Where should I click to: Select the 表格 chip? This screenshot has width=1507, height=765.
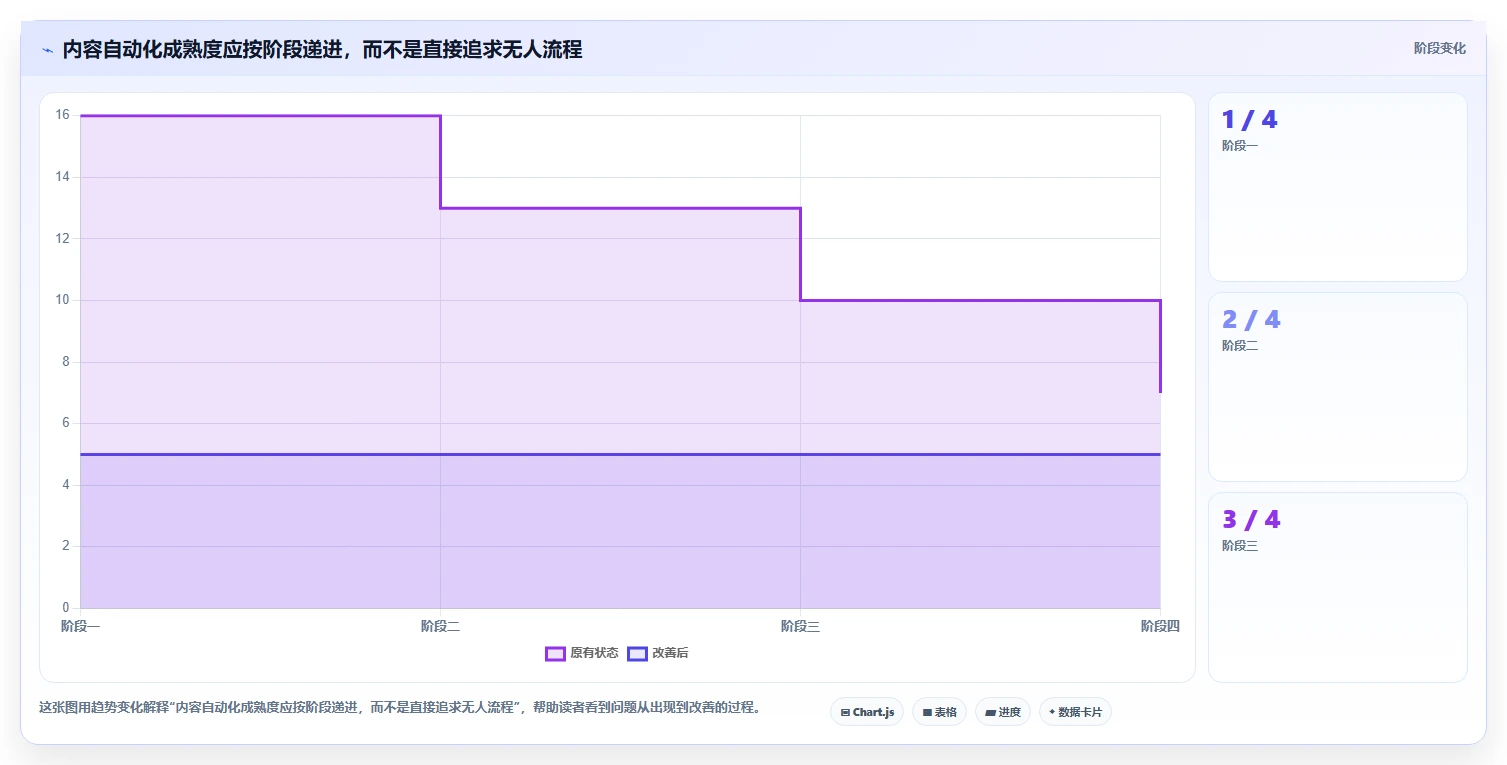(x=939, y=712)
